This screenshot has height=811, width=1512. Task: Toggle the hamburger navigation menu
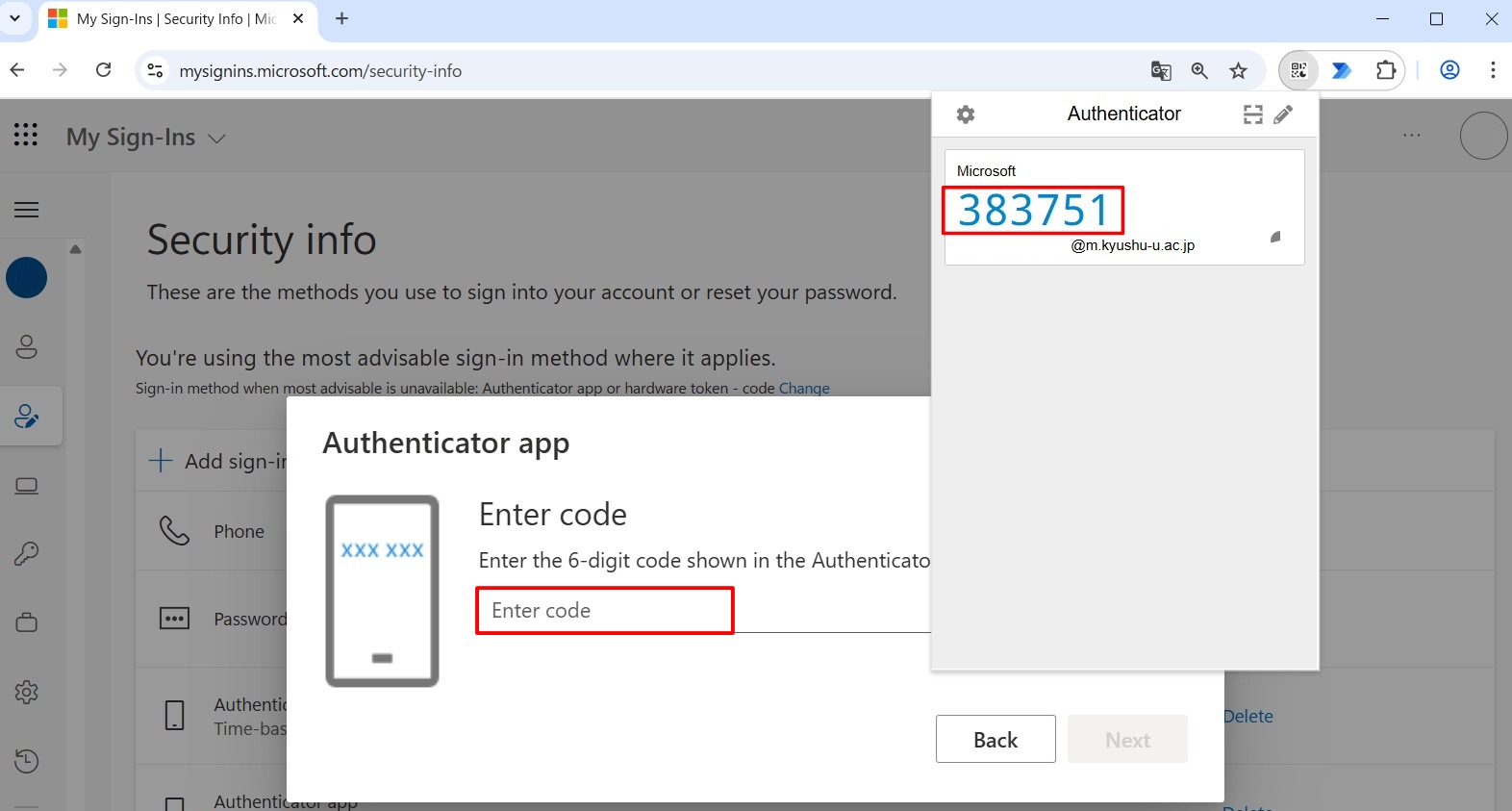coord(27,210)
